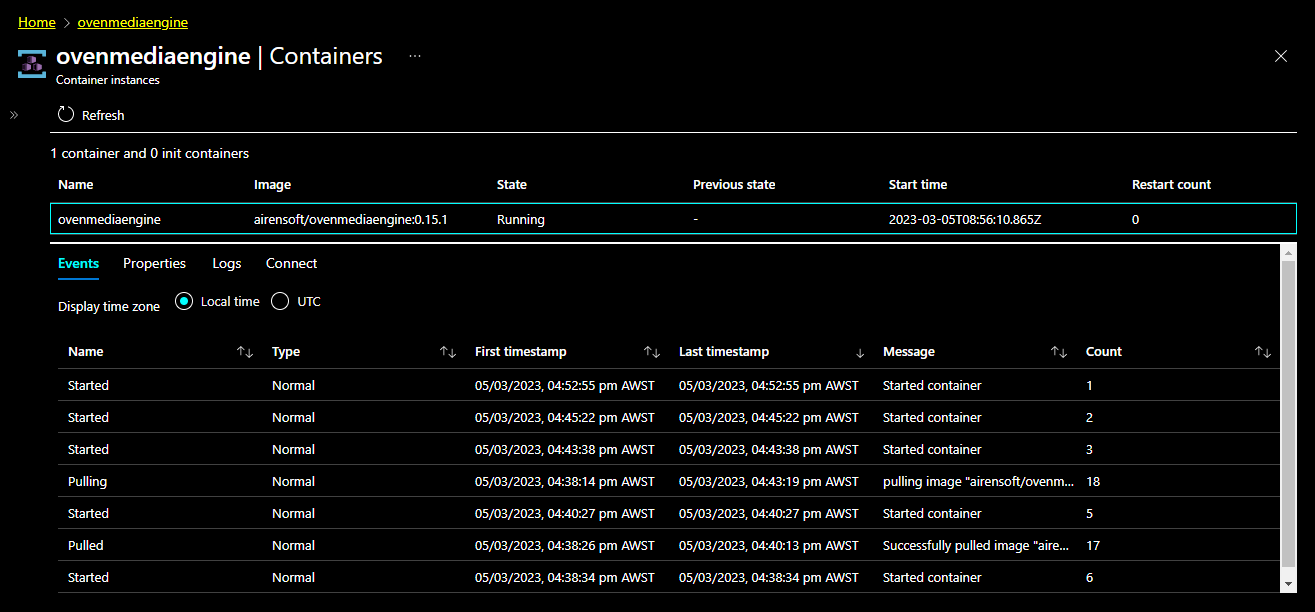The width and height of the screenshot is (1315, 612).
Task: Select the ovenmediaengine container row
Action: pos(400,219)
